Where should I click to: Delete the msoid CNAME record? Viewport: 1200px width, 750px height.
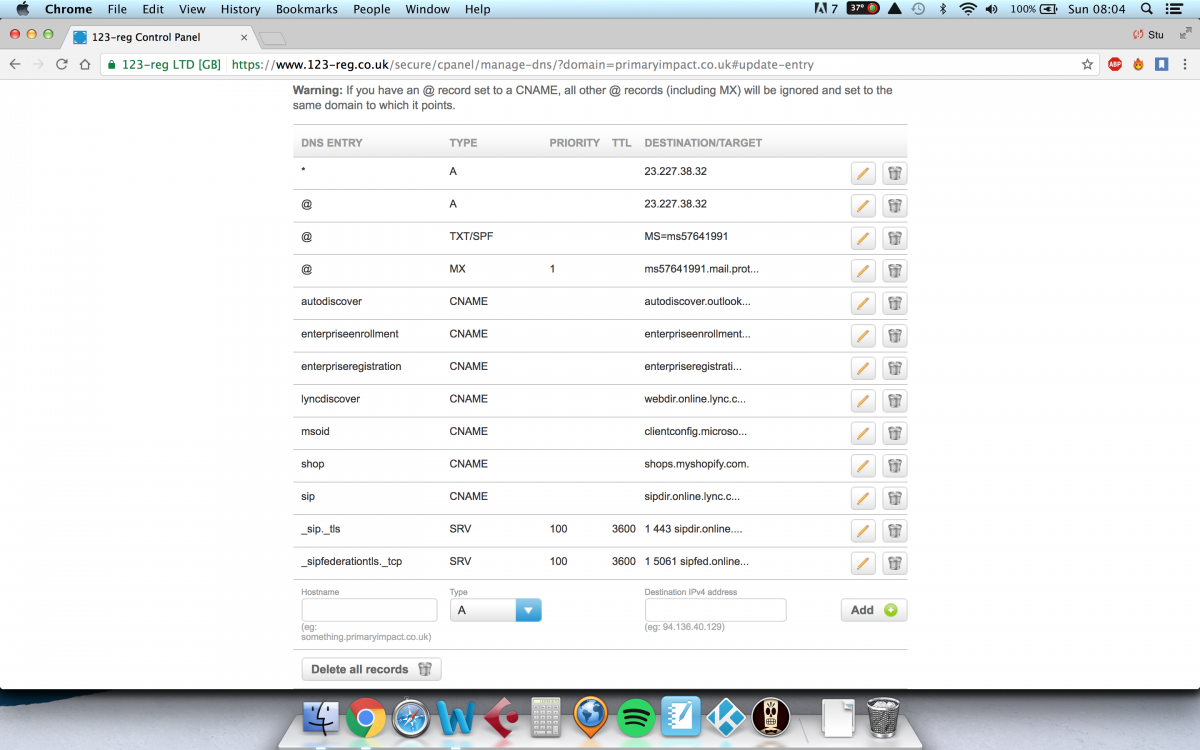pos(895,433)
